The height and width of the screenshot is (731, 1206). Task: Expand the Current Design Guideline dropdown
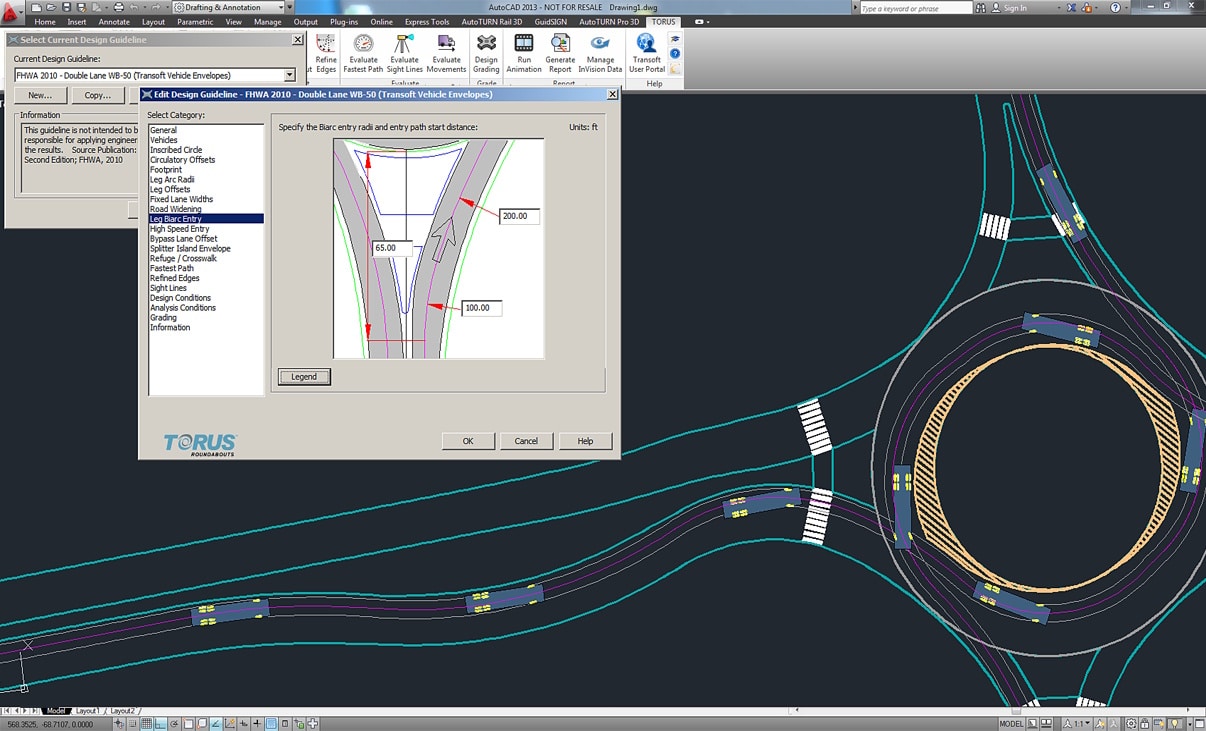tap(289, 76)
